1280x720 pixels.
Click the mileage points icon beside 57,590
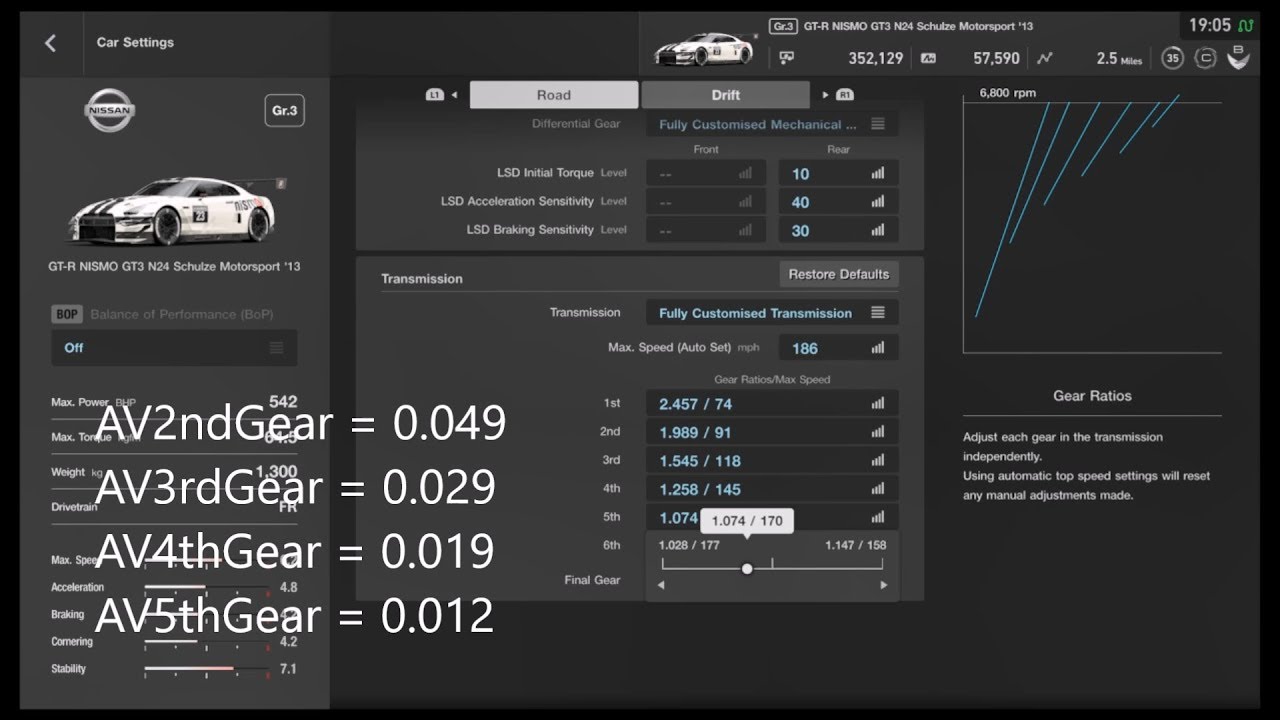(929, 58)
